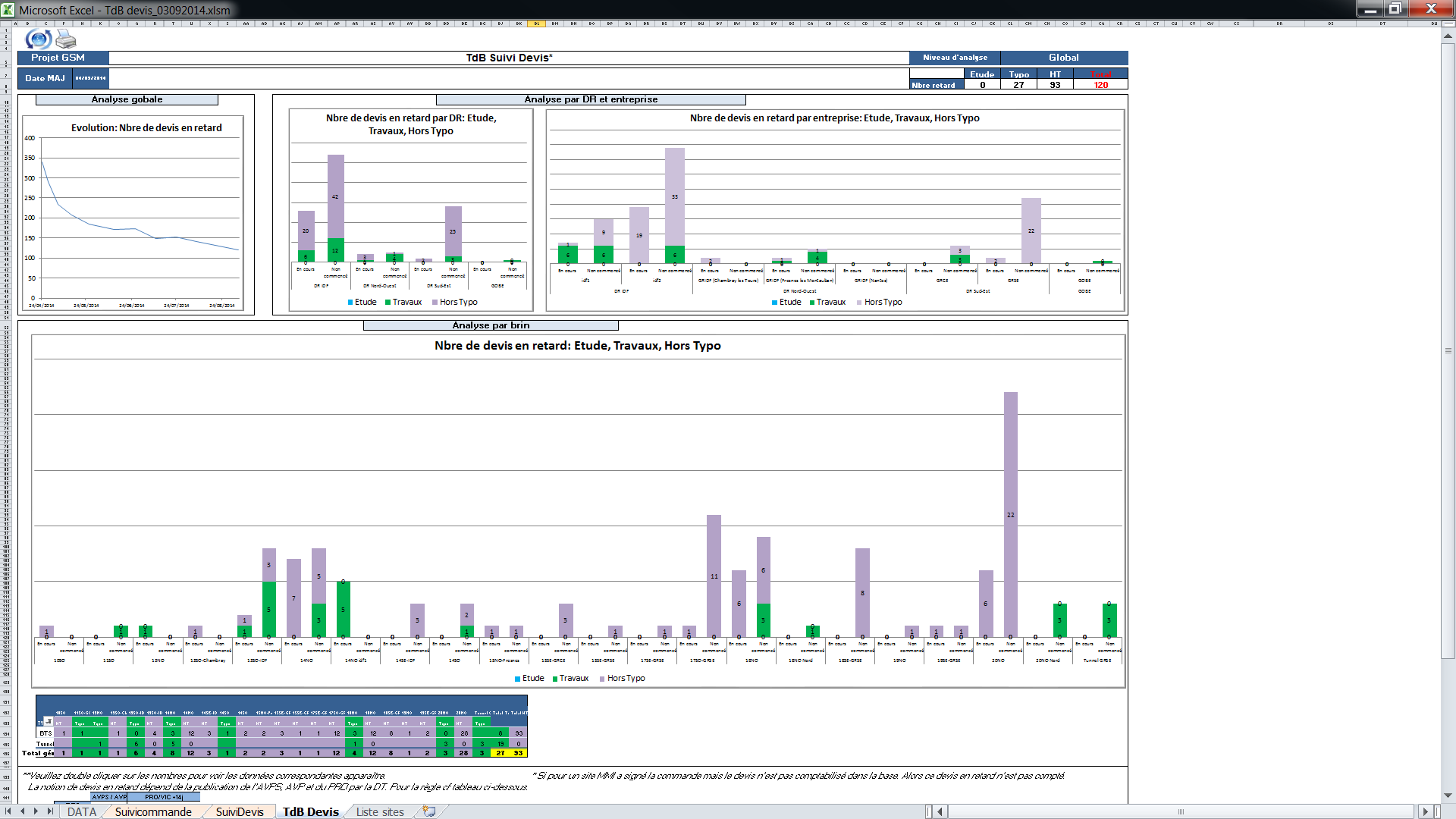Restore down the Excel window
Image resolution: width=1456 pixels, height=819 pixels.
[x=1395, y=9]
